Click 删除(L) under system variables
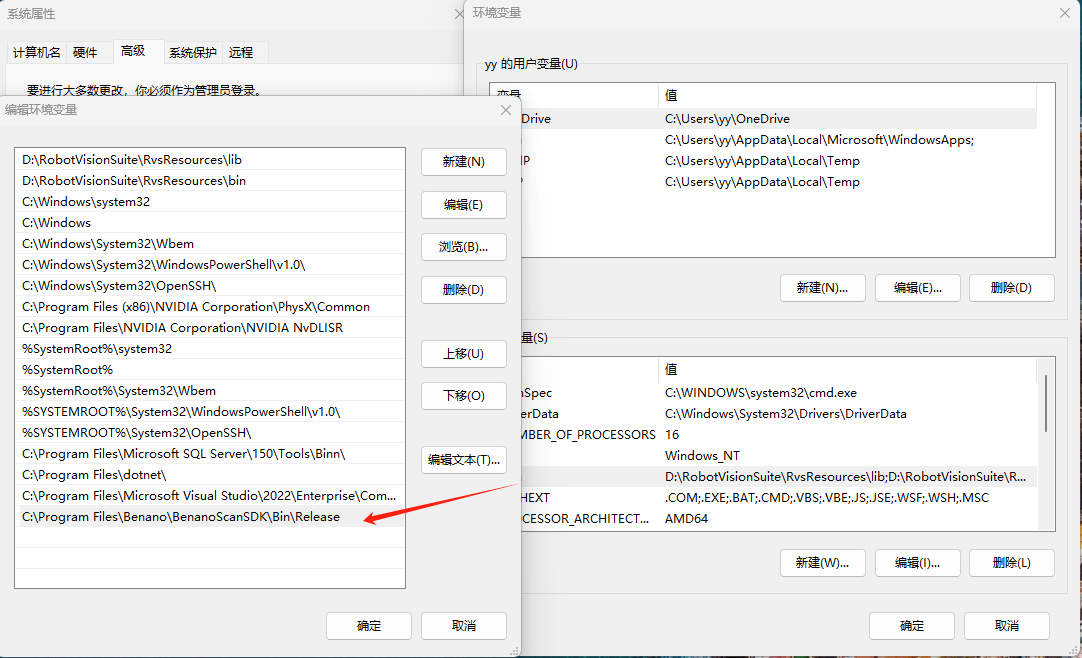The height and width of the screenshot is (658, 1082). tap(1011, 563)
